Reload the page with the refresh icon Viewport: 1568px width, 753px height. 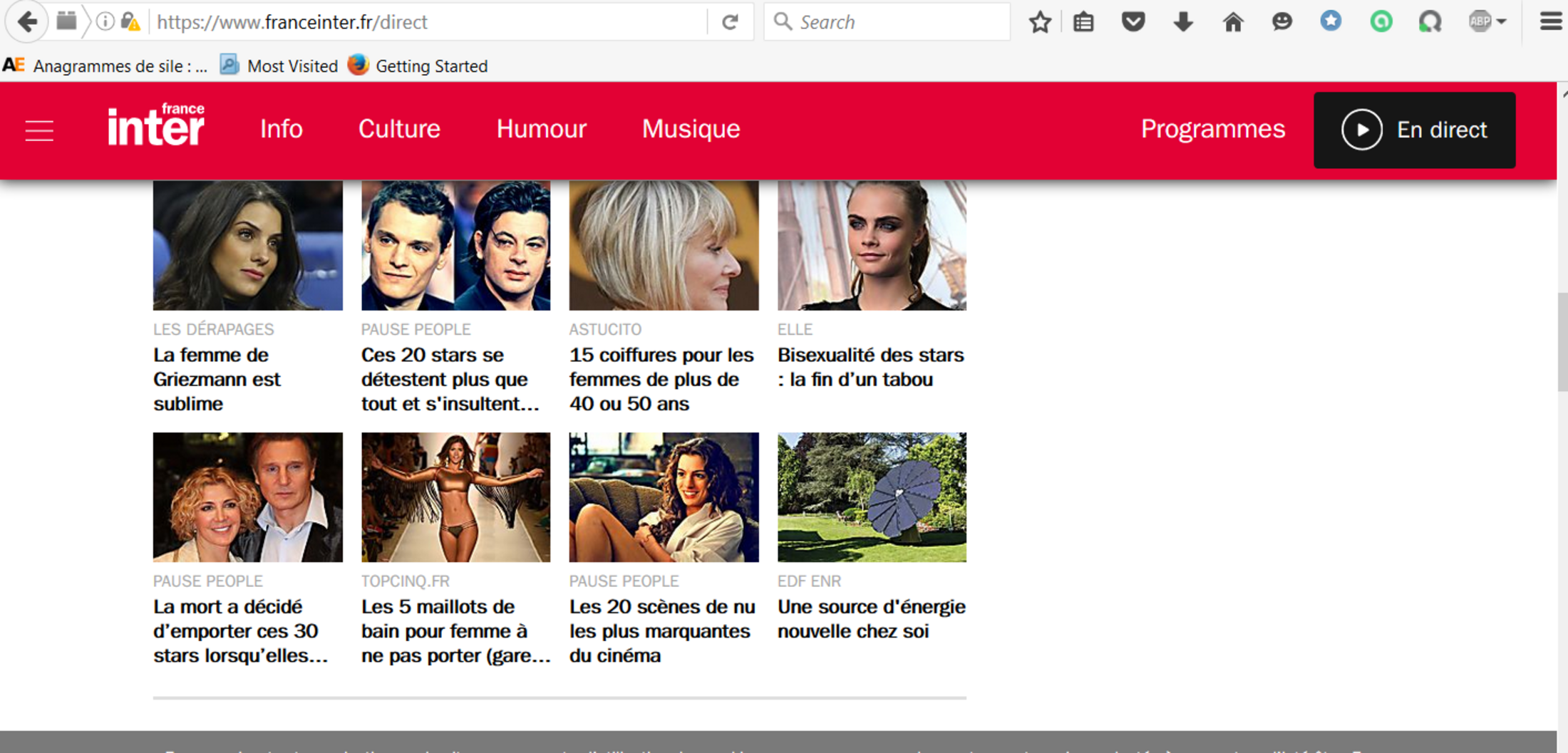click(730, 22)
